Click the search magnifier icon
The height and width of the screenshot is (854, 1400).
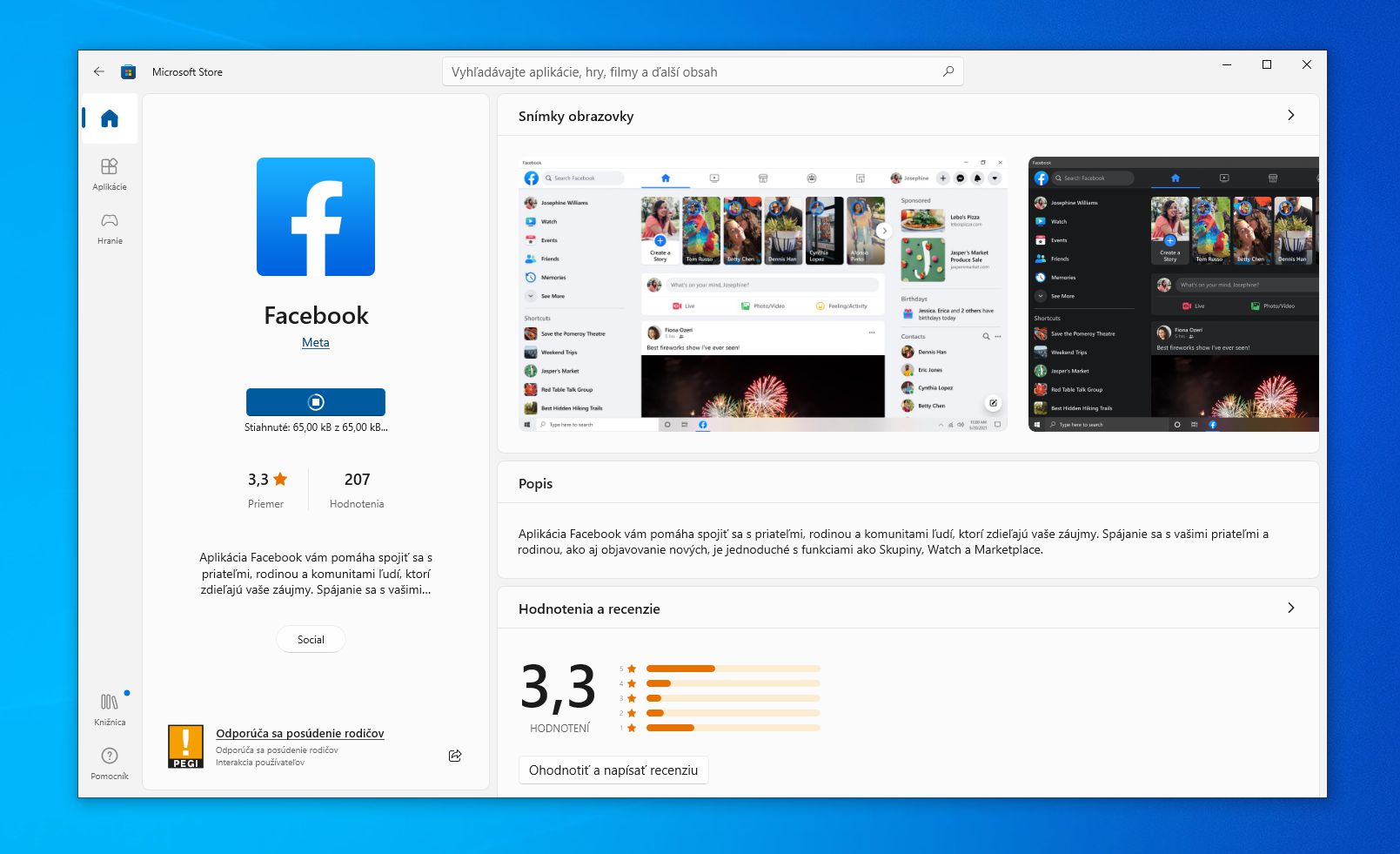tap(948, 71)
